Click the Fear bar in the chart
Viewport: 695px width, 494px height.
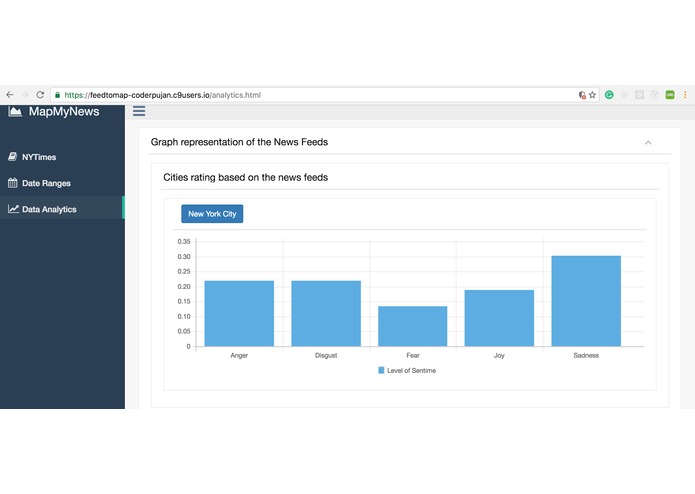(x=413, y=326)
